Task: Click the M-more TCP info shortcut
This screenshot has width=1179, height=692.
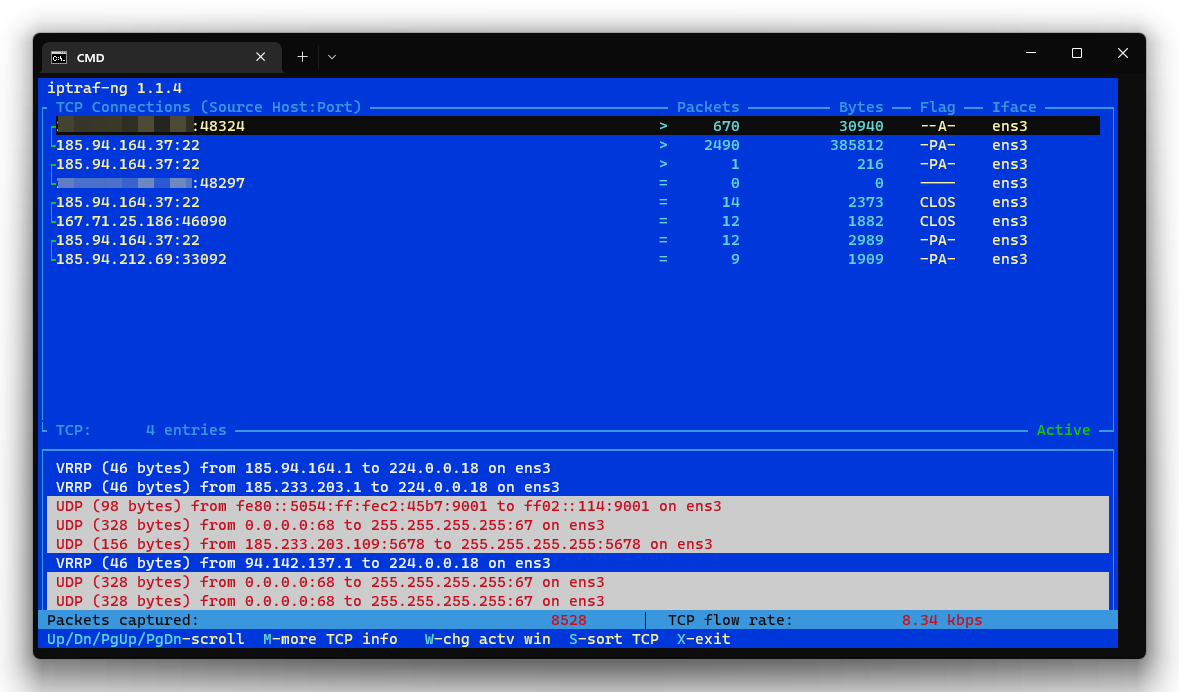Action: (330, 639)
